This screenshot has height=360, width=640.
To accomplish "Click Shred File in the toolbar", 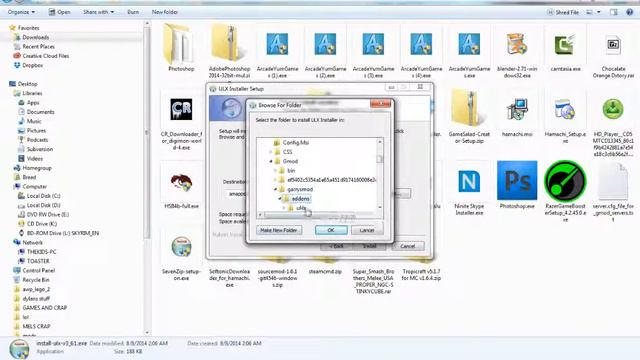I will 563,12.
